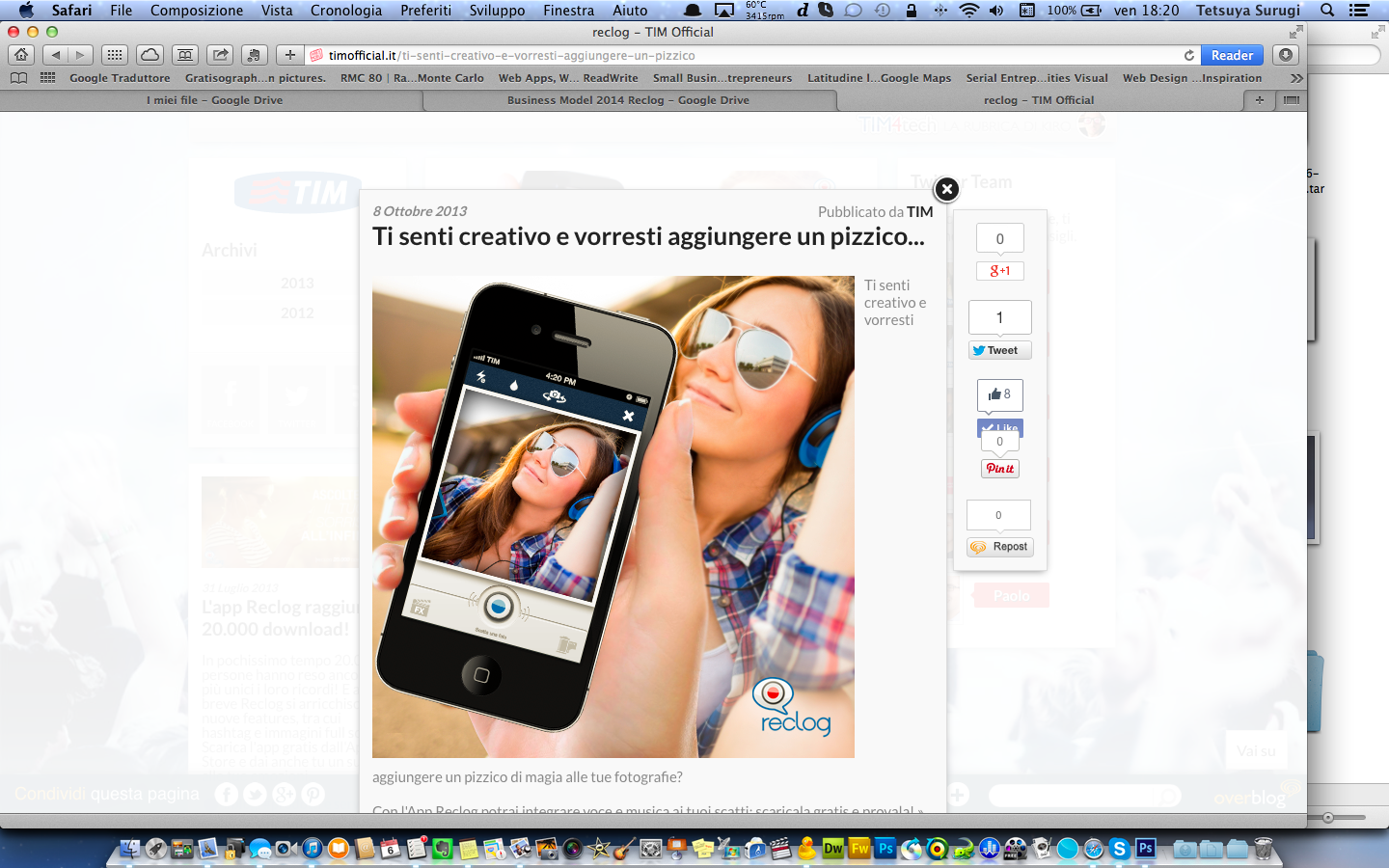Open the Sviluppo menu
Image resolution: width=1389 pixels, height=868 pixels.
pos(497,10)
